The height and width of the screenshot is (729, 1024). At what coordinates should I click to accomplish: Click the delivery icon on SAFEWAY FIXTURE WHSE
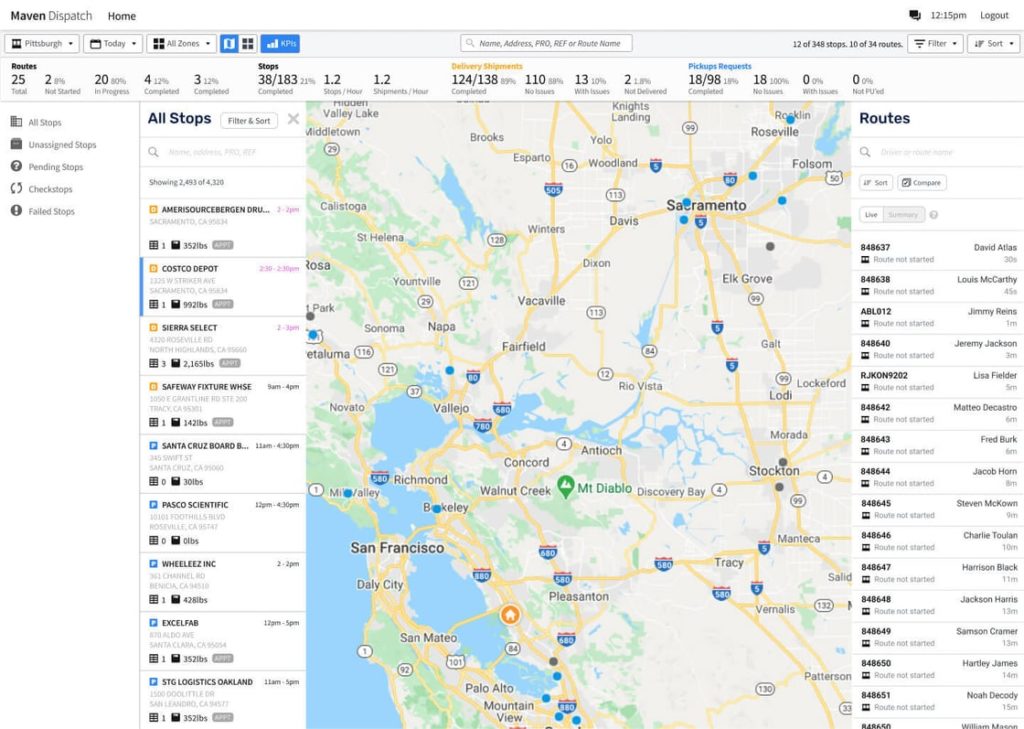click(153, 387)
